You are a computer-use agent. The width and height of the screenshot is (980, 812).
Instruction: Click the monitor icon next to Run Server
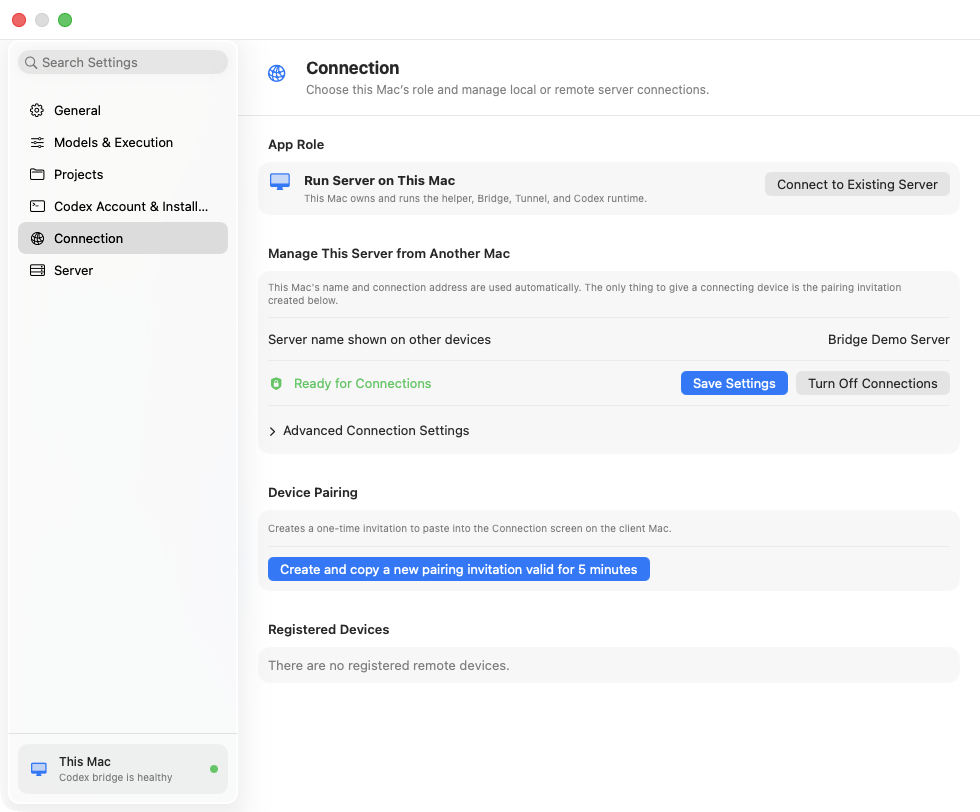[279, 182]
